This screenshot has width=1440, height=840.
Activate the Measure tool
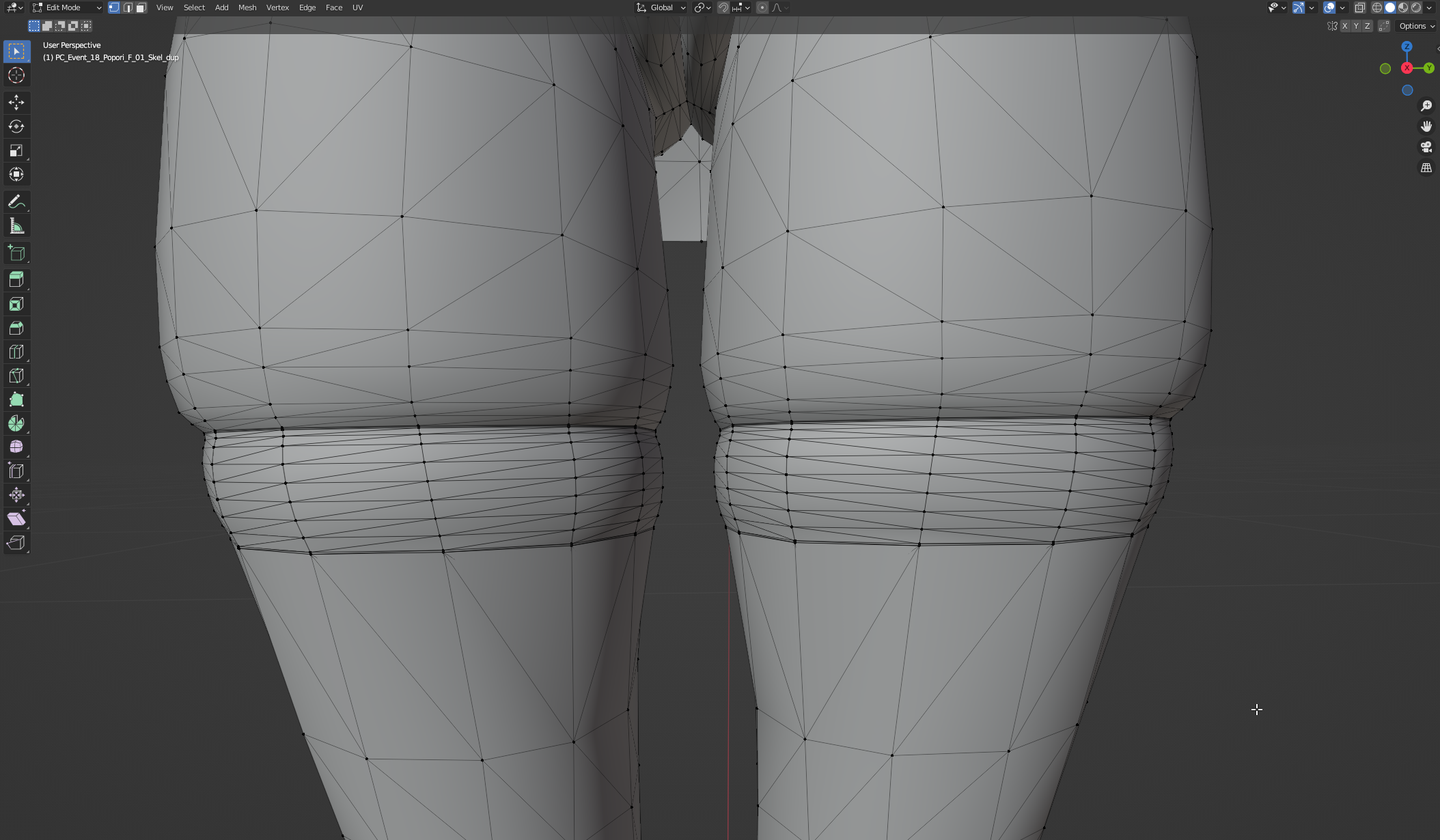pyautogui.click(x=16, y=226)
